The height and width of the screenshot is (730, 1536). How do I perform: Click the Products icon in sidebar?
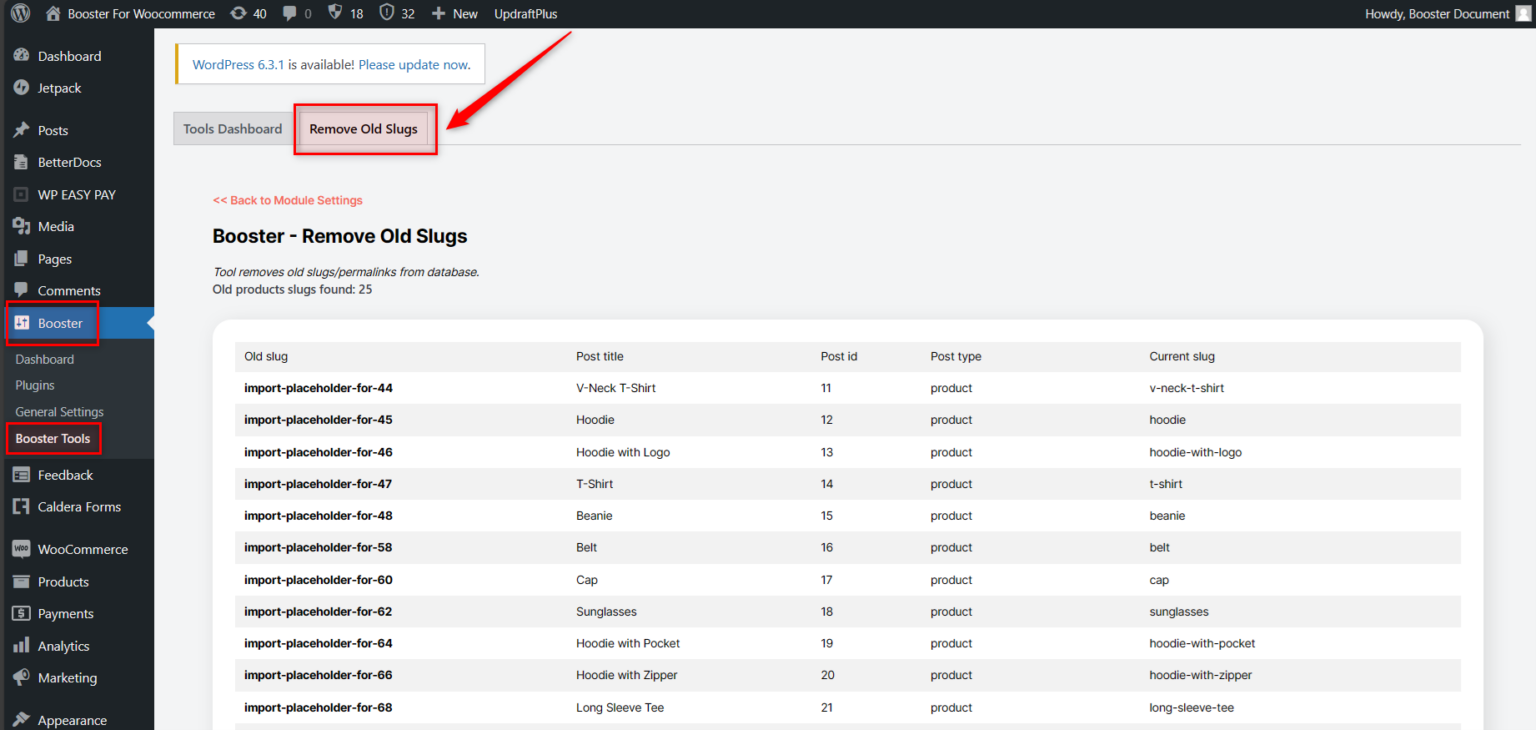21,582
